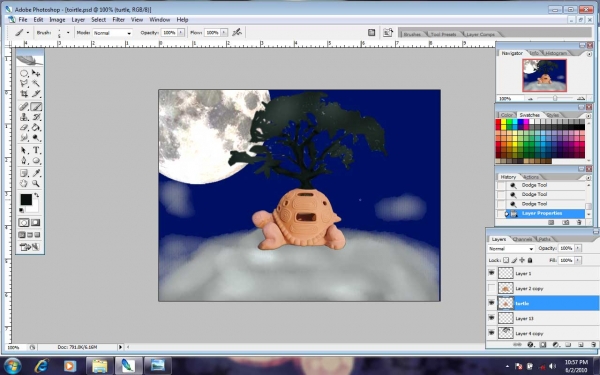The image size is (600, 375).
Task: Open the Image menu
Action: [x=57, y=20]
